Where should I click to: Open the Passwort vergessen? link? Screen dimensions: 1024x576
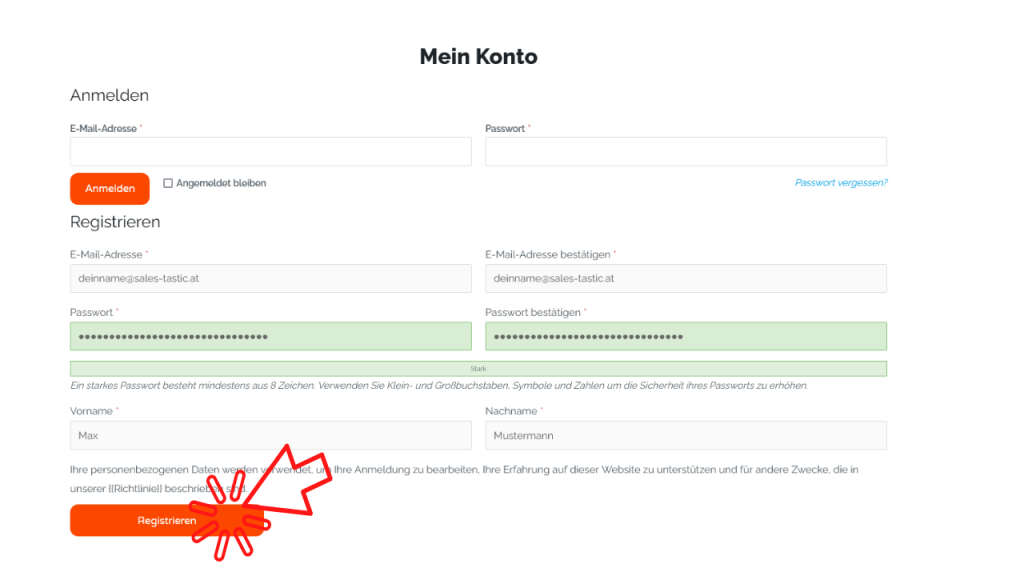841,183
